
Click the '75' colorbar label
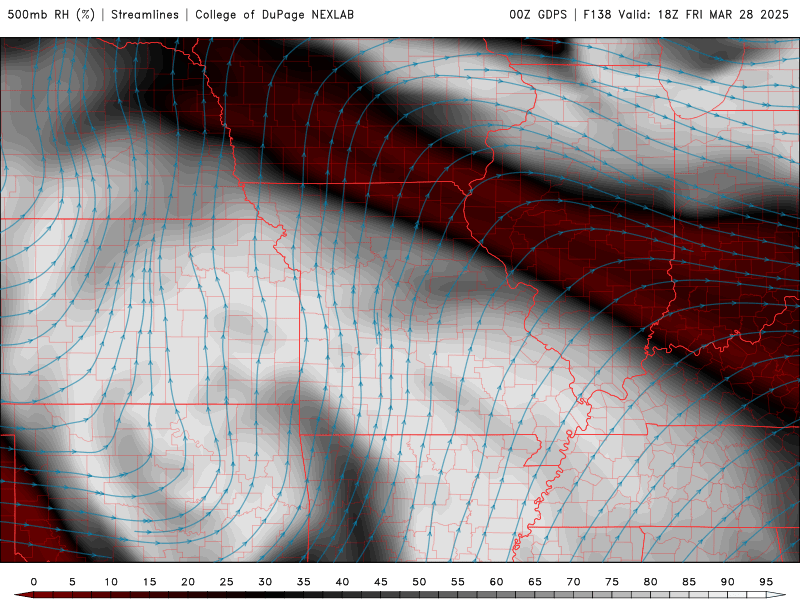[x=612, y=582]
